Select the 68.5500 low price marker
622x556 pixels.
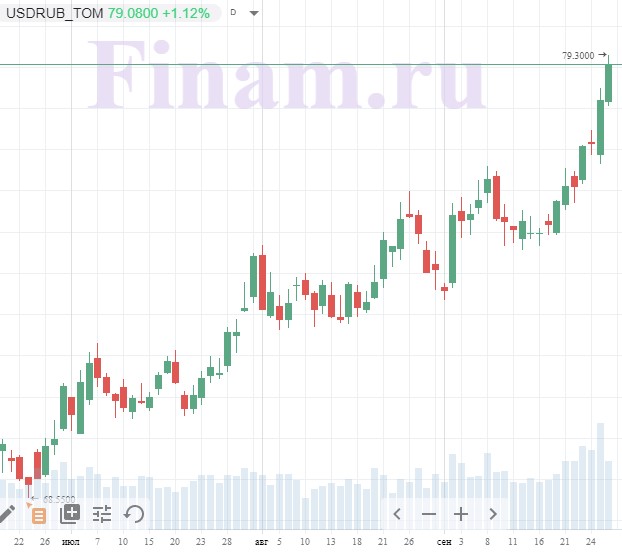(x=59, y=499)
